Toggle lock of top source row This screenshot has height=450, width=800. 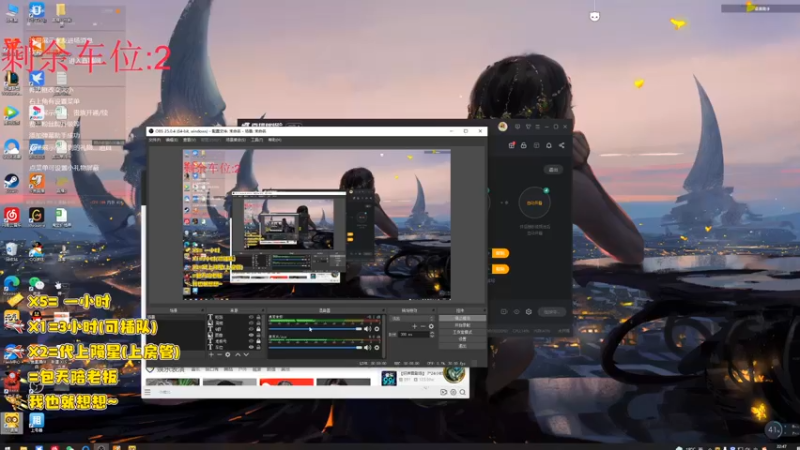(259, 316)
